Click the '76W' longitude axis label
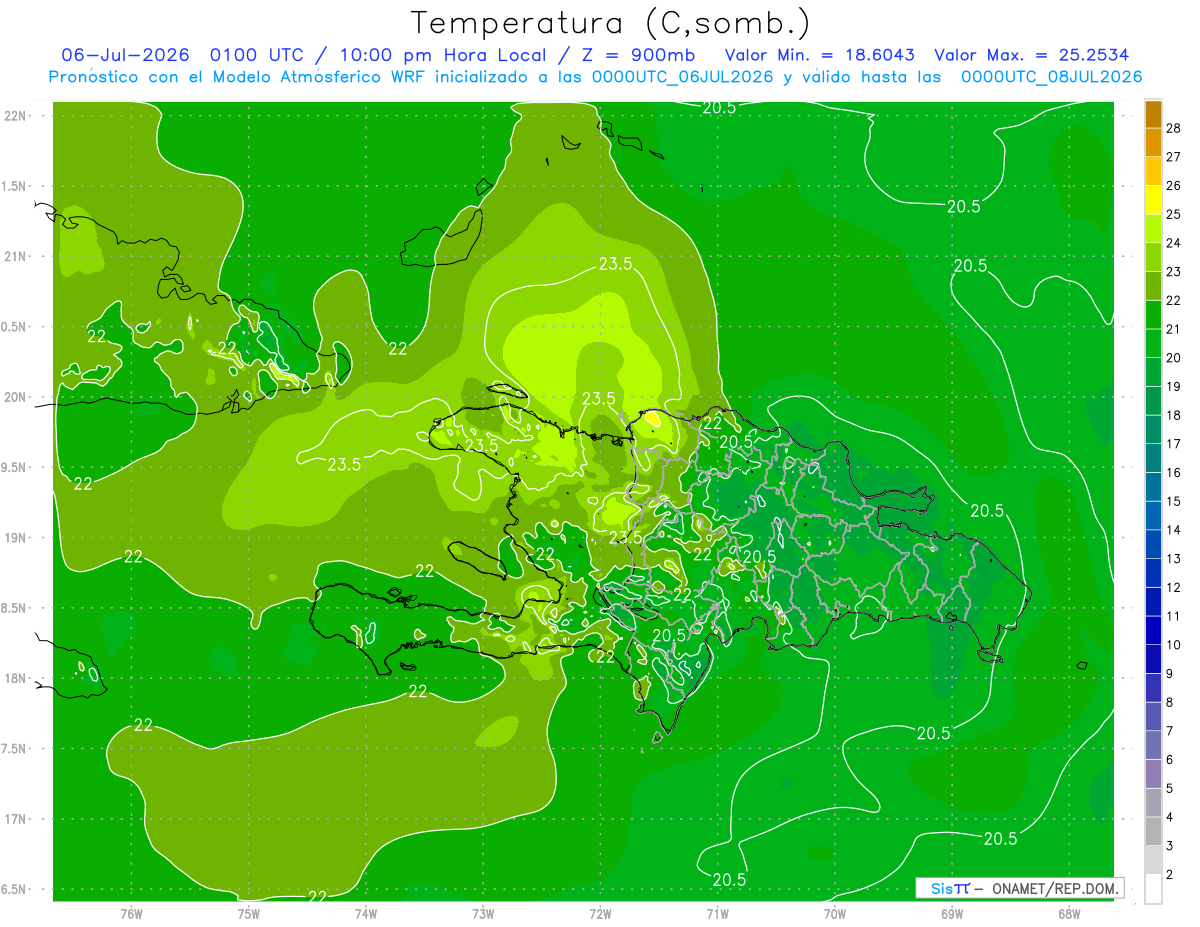This screenshot has width=1200, height=927. 131,913
